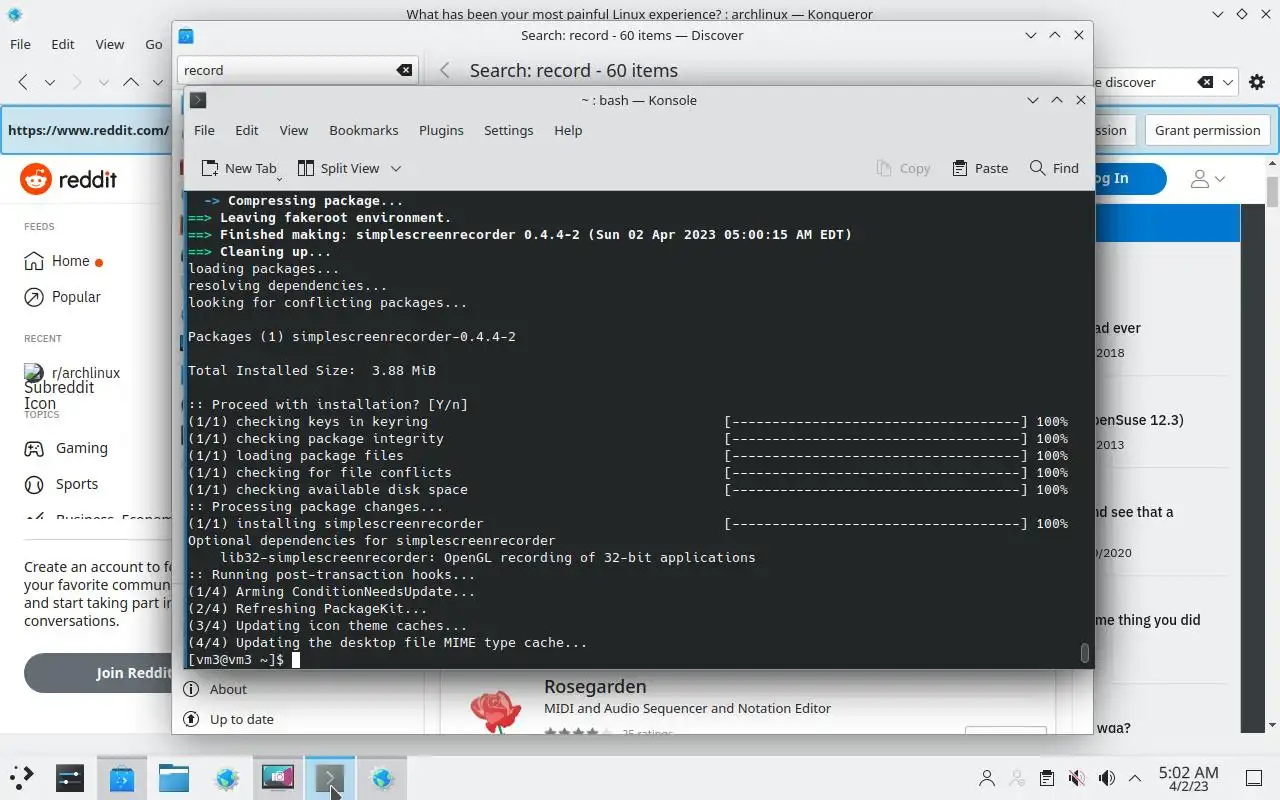Expand hidden system tray icons arrow
This screenshot has width=1280, height=800.
1135,778
